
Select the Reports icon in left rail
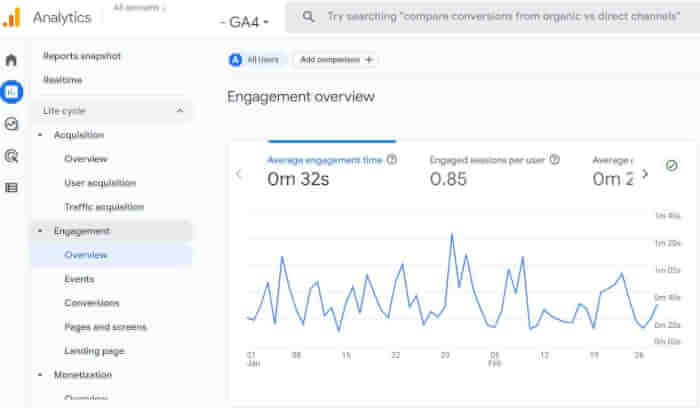[x=11, y=92]
